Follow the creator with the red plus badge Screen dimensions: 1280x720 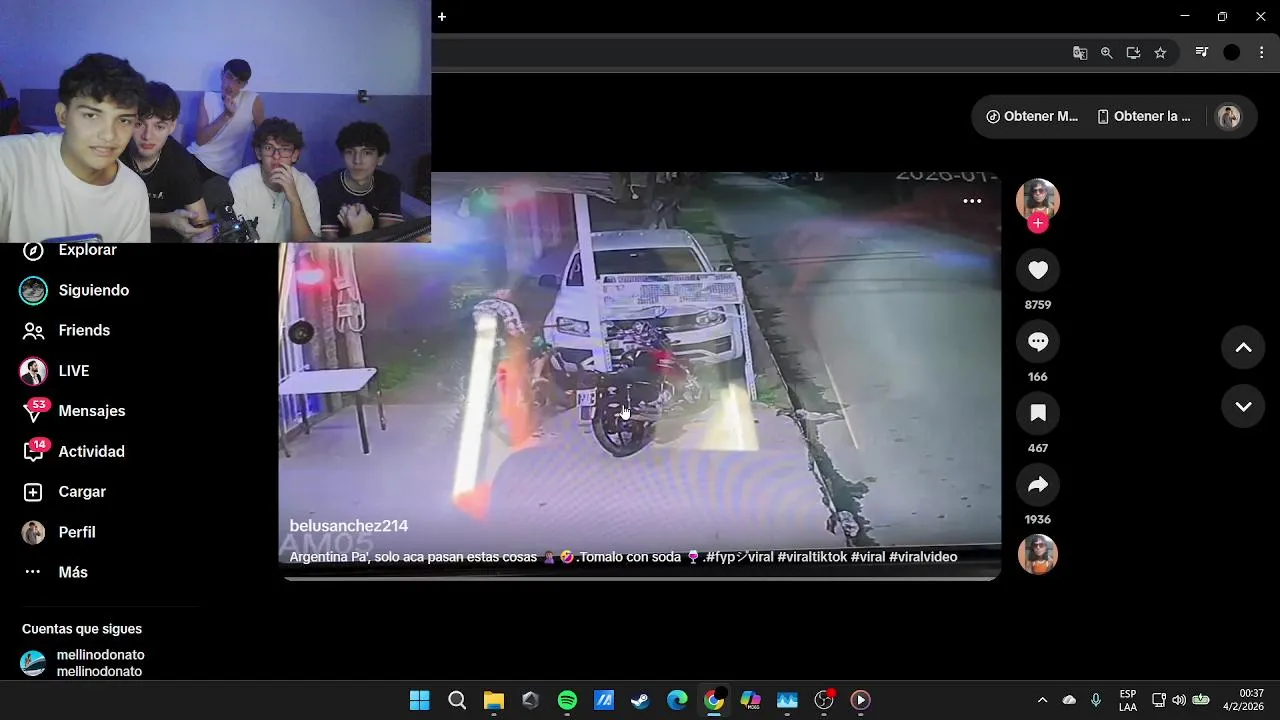point(1038,223)
